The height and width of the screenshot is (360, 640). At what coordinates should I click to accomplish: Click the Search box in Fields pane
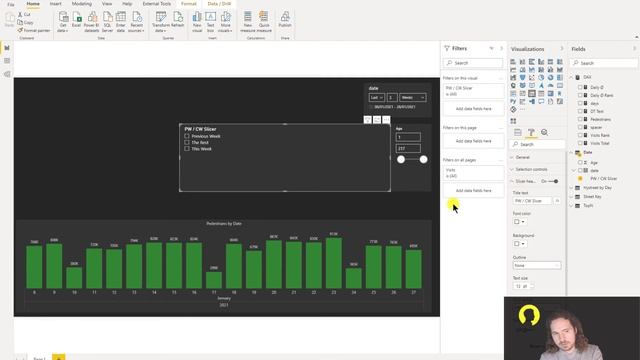[x=604, y=63]
